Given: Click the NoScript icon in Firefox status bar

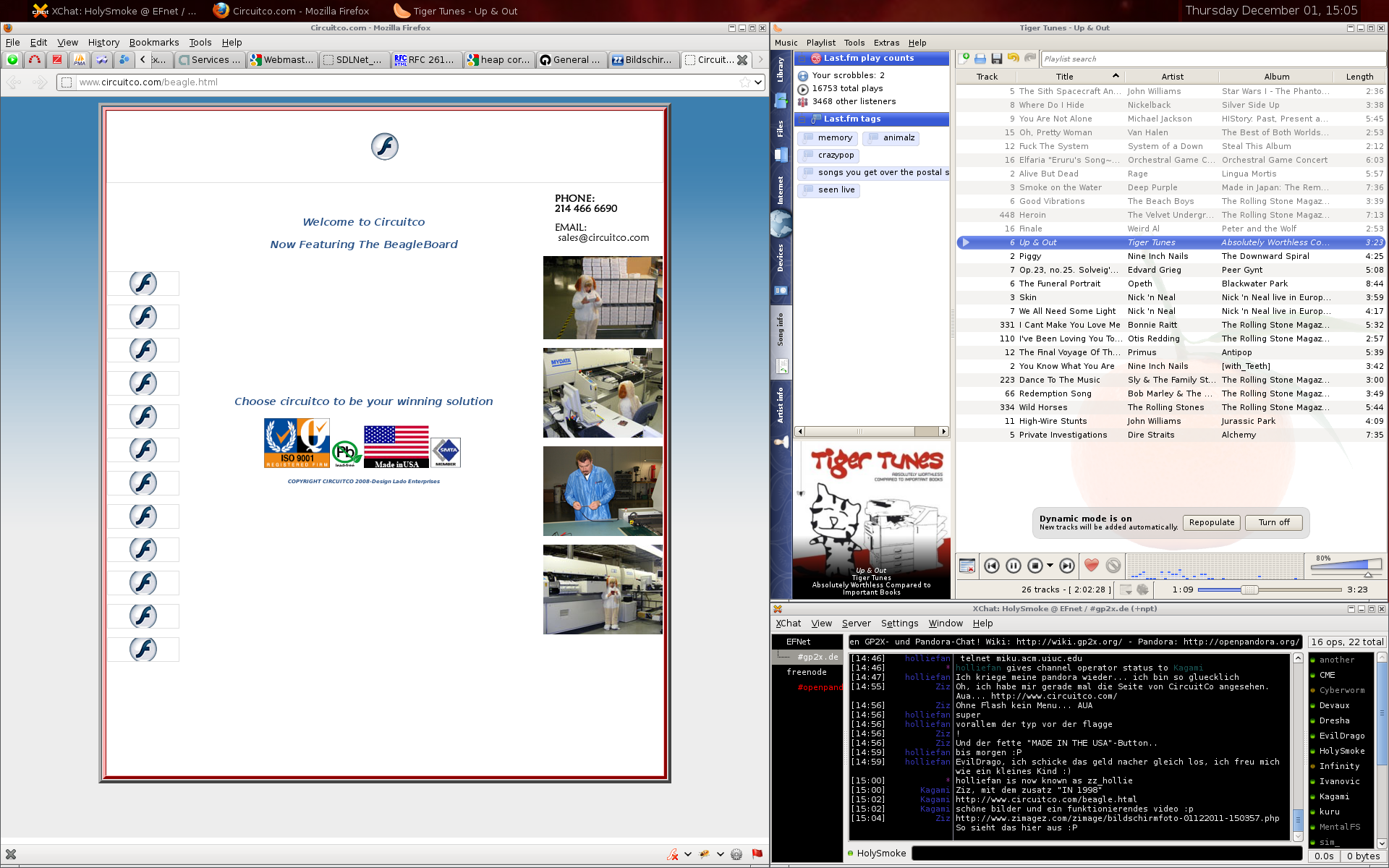Looking at the screenshot, I should tap(673, 854).
